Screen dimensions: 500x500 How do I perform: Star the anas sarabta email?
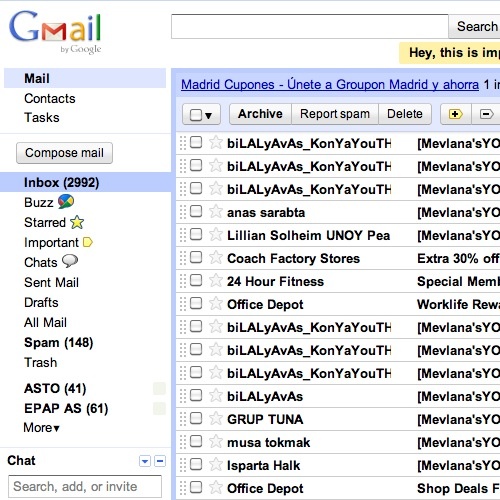point(216,212)
